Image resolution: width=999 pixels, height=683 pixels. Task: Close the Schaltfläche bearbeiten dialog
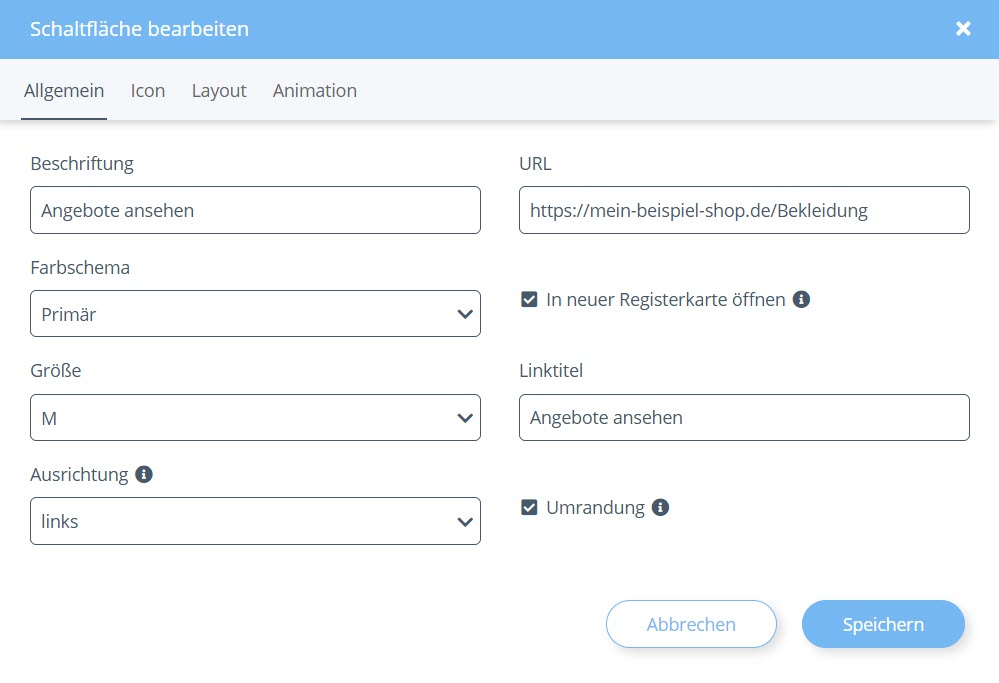963,29
